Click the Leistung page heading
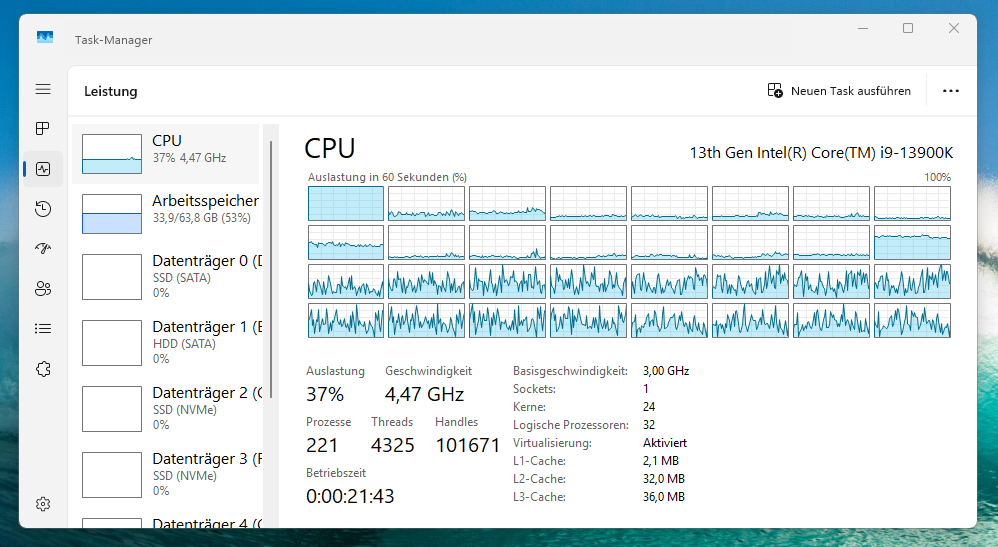 tap(111, 91)
